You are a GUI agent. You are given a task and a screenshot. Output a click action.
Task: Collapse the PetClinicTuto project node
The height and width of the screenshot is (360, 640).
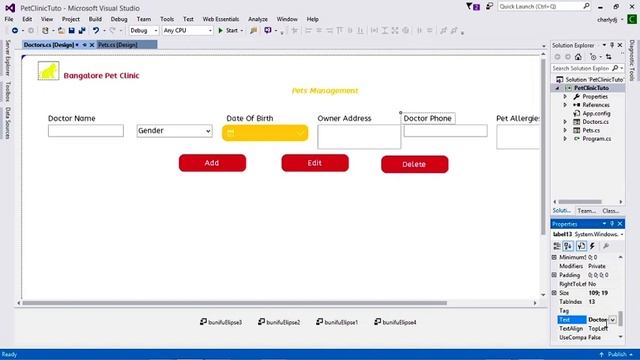coord(558,88)
